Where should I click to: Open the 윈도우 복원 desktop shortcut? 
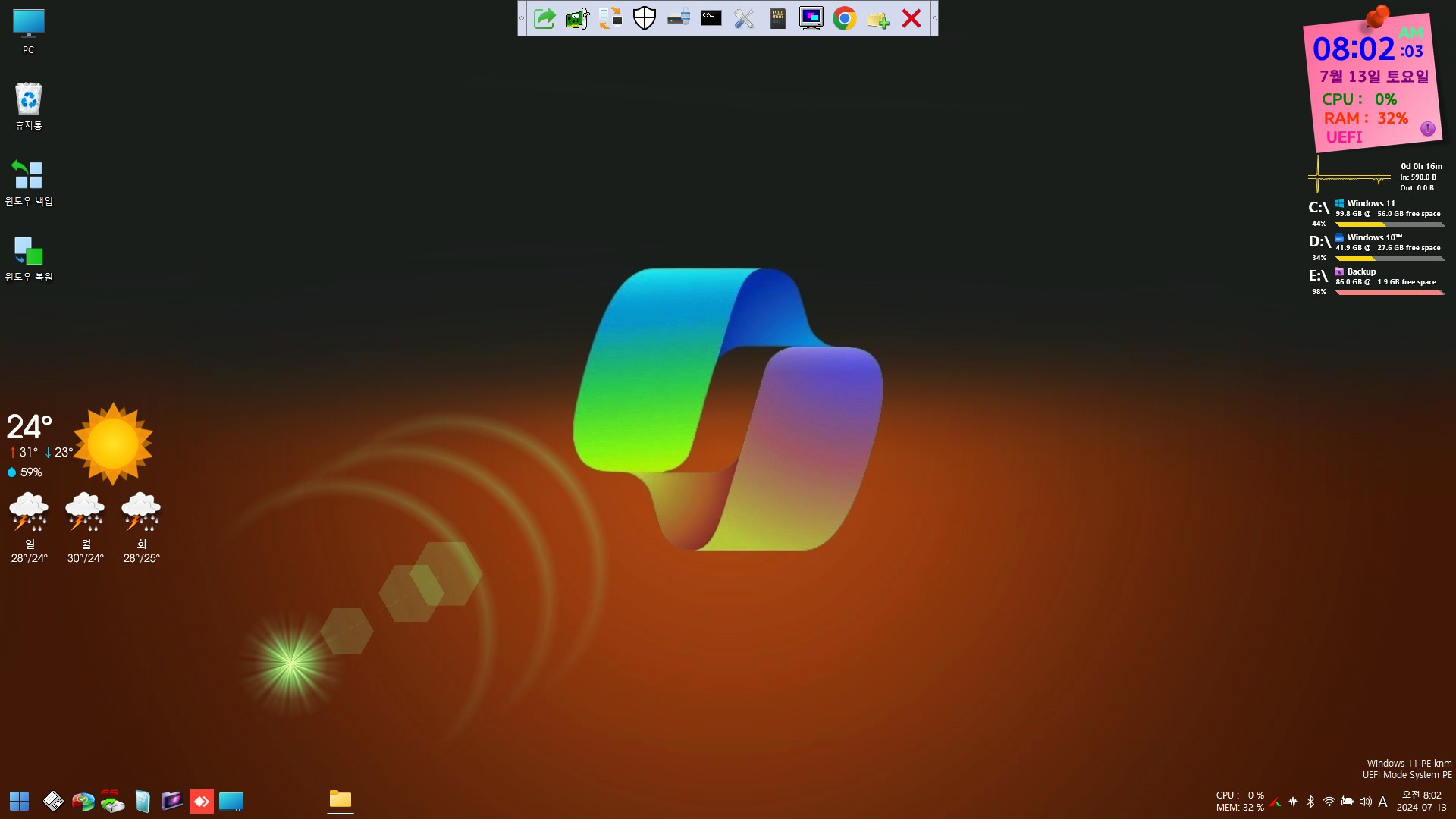tap(29, 258)
